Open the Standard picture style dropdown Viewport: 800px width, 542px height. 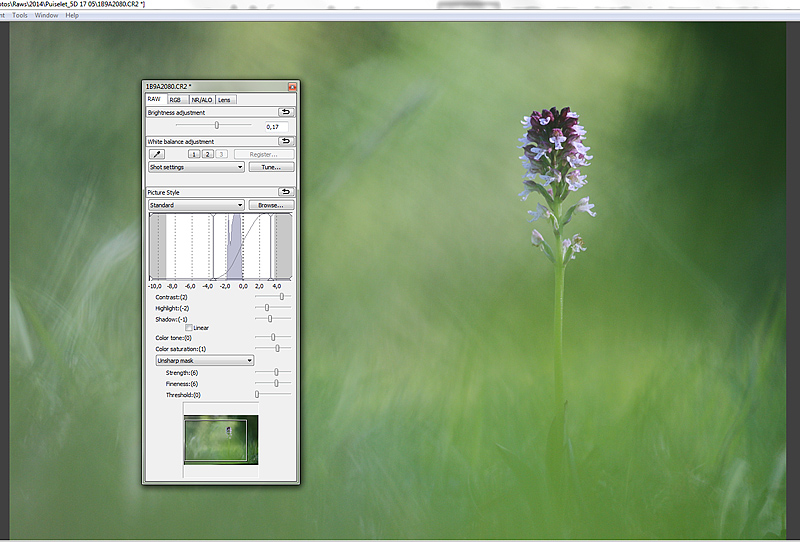pyautogui.click(x=196, y=205)
